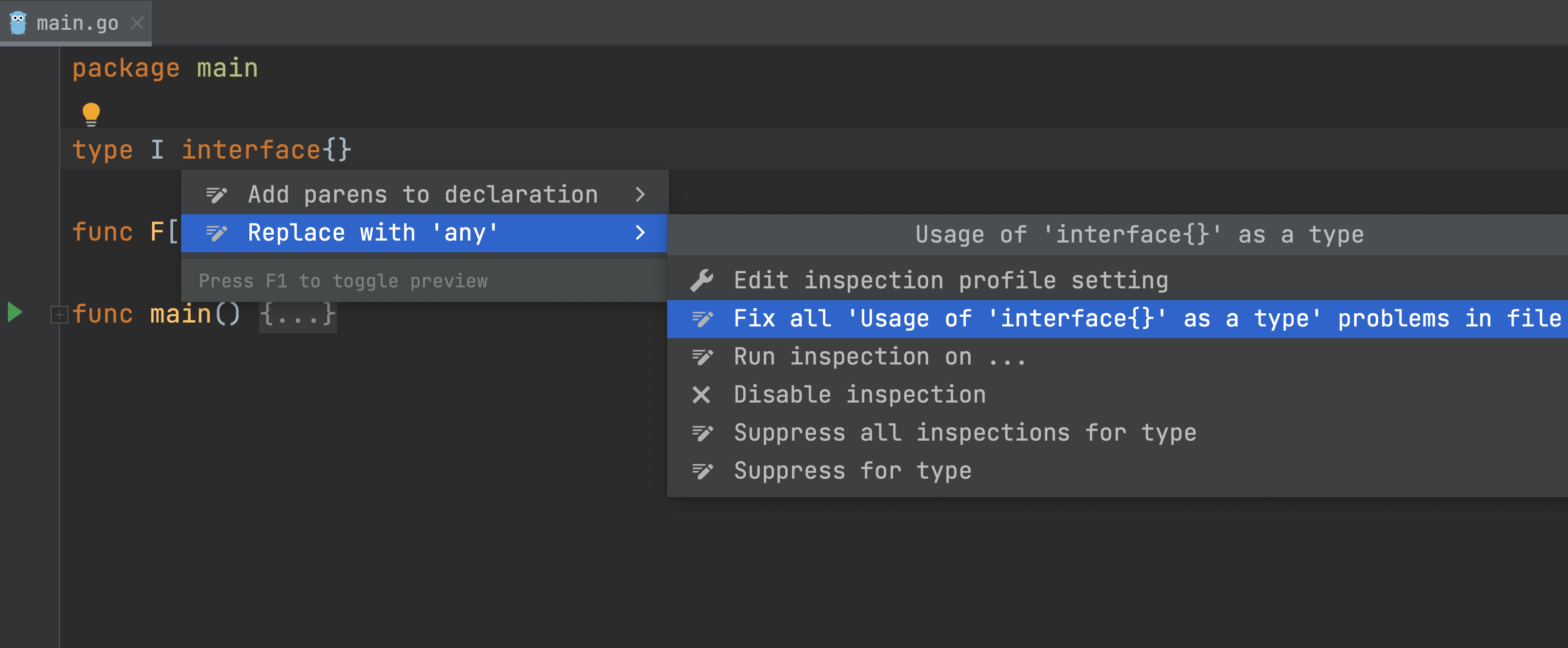Close the main.go tab

click(138, 23)
